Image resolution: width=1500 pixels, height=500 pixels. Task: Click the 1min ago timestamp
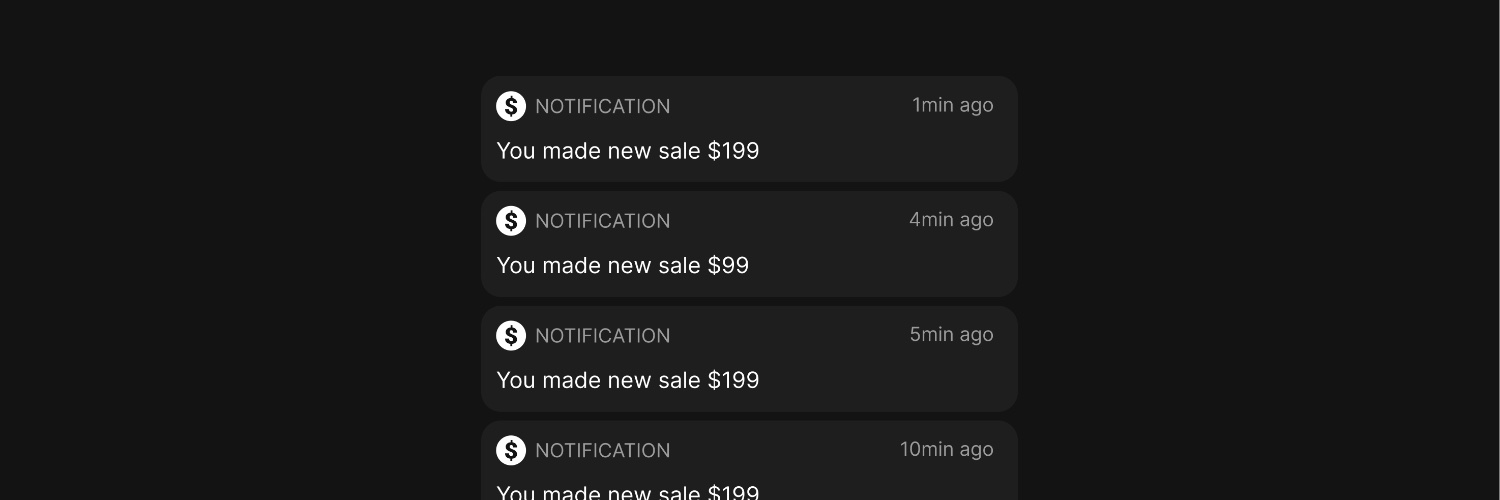point(953,106)
